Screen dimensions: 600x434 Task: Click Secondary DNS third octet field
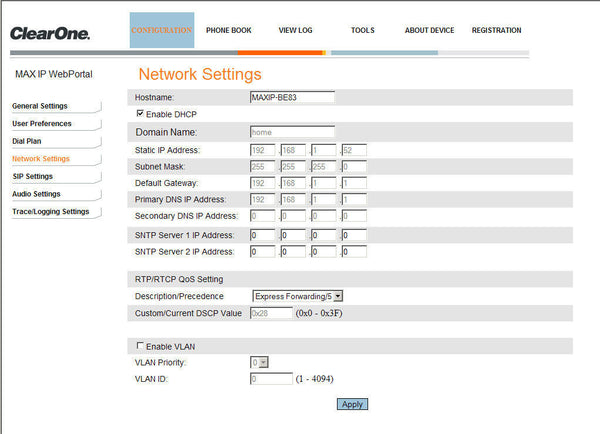[324, 216]
